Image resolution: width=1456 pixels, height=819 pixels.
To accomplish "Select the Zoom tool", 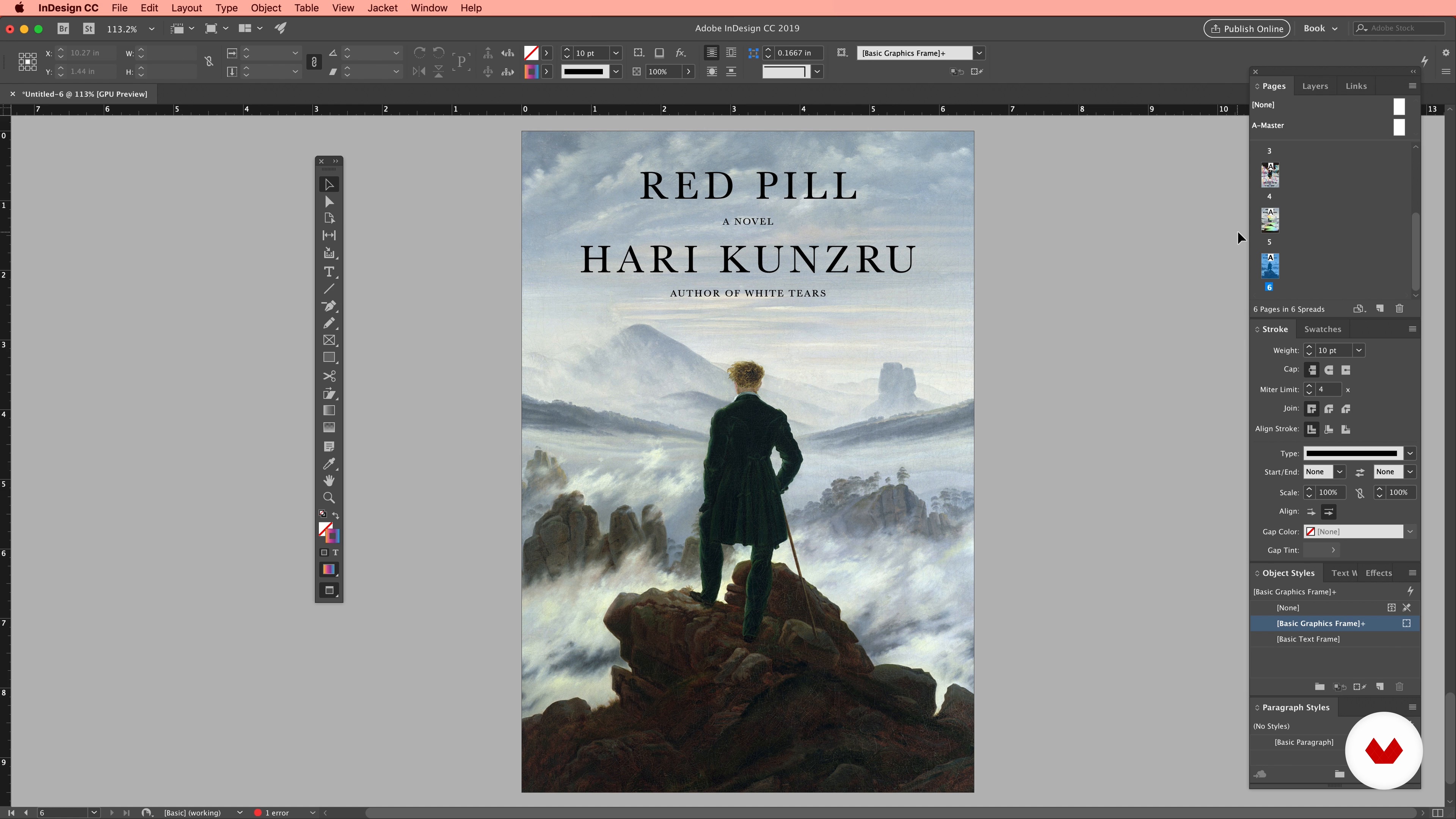I will (x=329, y=497).
